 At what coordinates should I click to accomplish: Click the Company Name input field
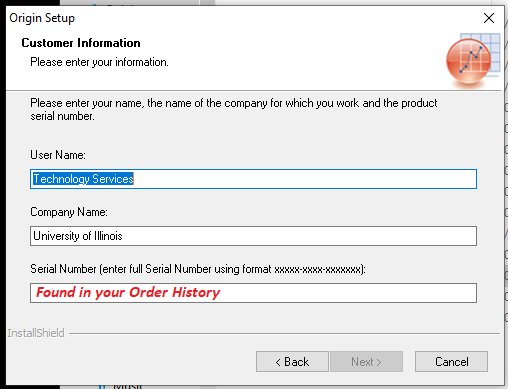pyautogui.click(x=253, y=236)
